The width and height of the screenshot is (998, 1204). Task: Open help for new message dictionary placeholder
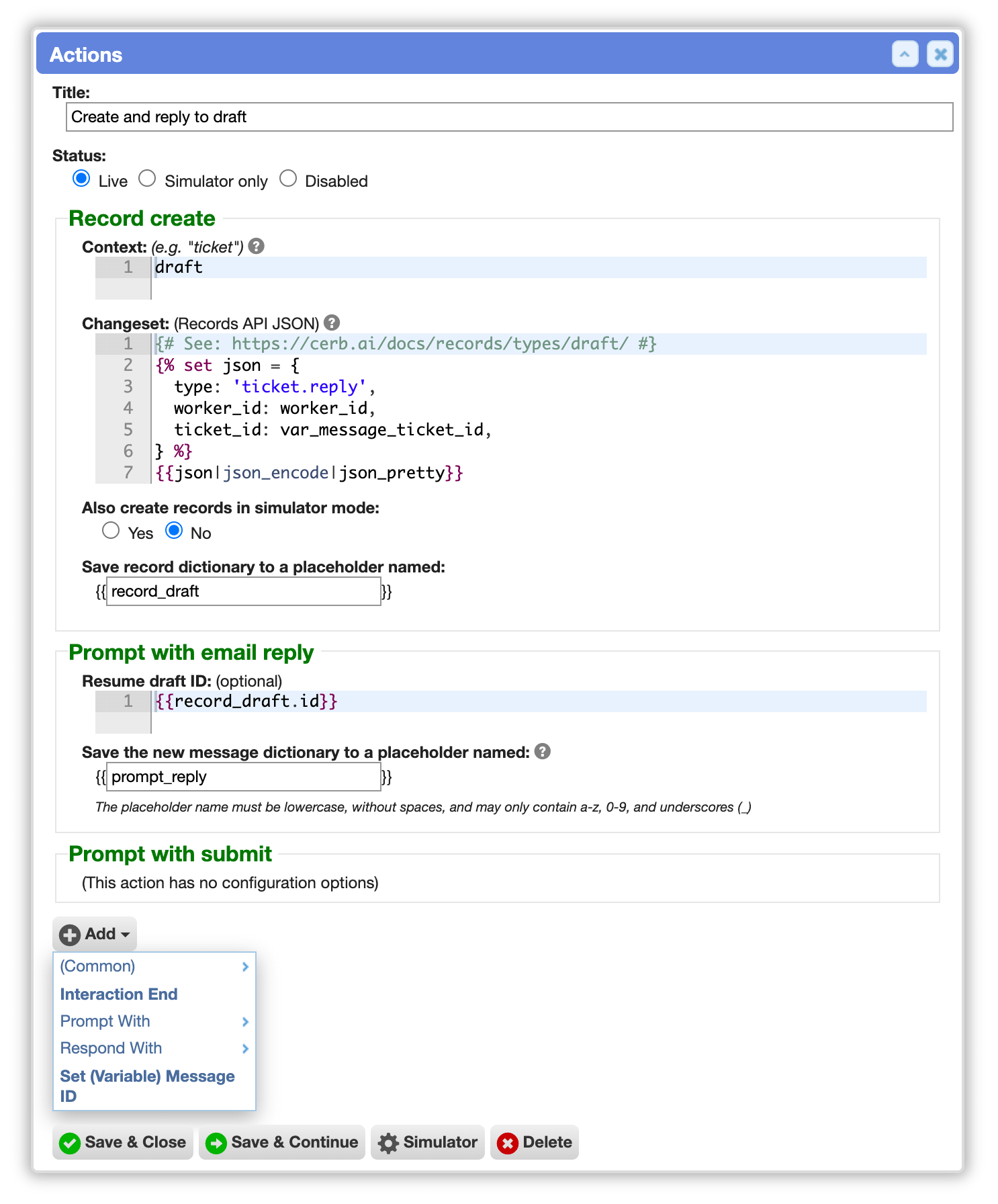pyautogui.click(x=543, y=751)
